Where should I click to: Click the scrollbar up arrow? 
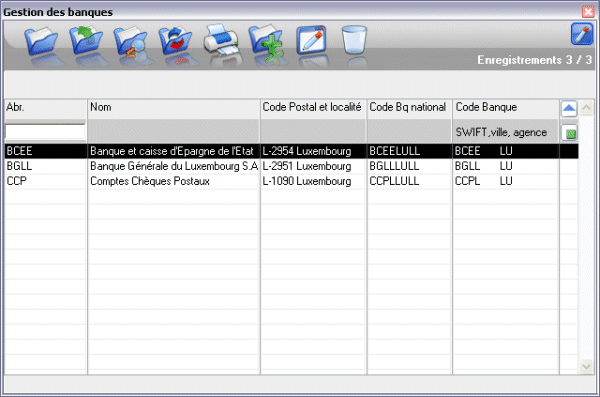click(x=586, y=108)
